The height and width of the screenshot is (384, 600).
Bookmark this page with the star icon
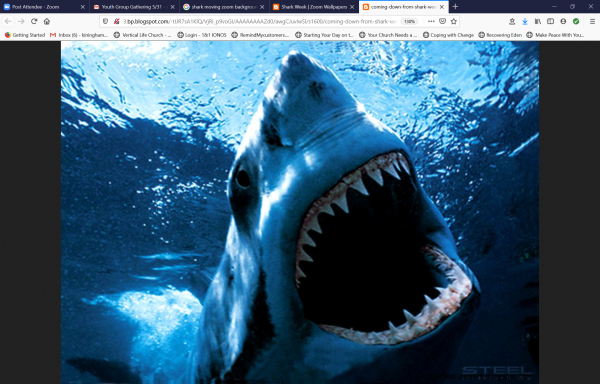tap(454, 21)
